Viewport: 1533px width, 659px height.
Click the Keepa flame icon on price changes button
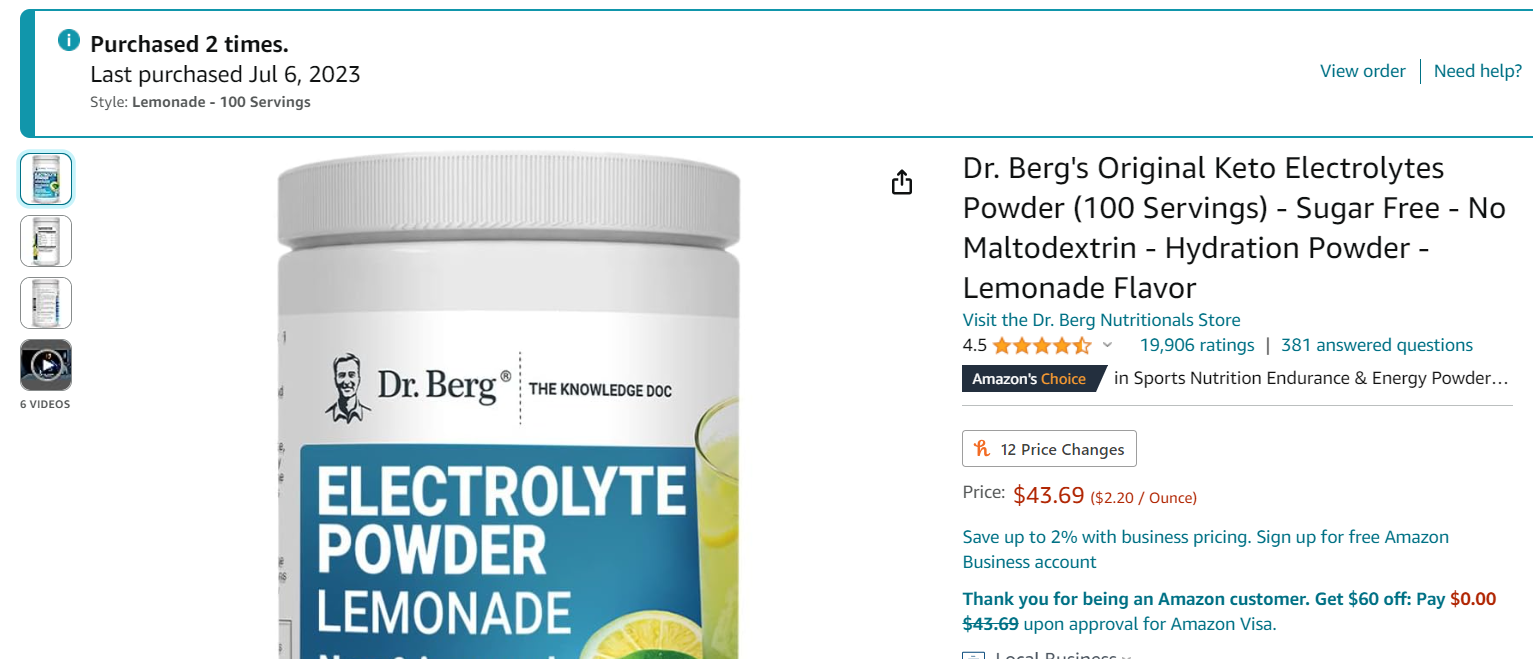click(x=983, y=448)
